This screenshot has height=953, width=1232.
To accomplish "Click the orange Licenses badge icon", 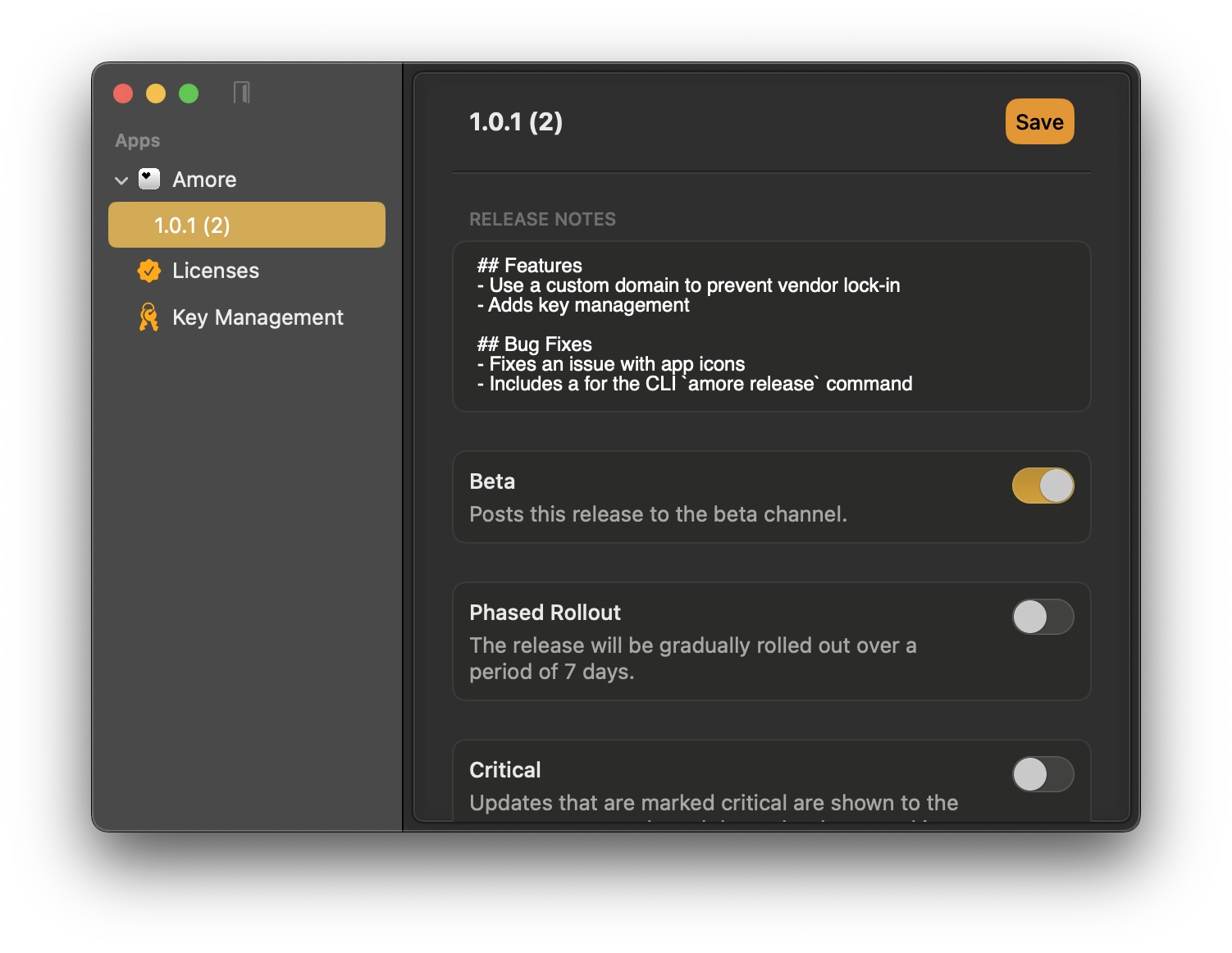I will (148, 271).
